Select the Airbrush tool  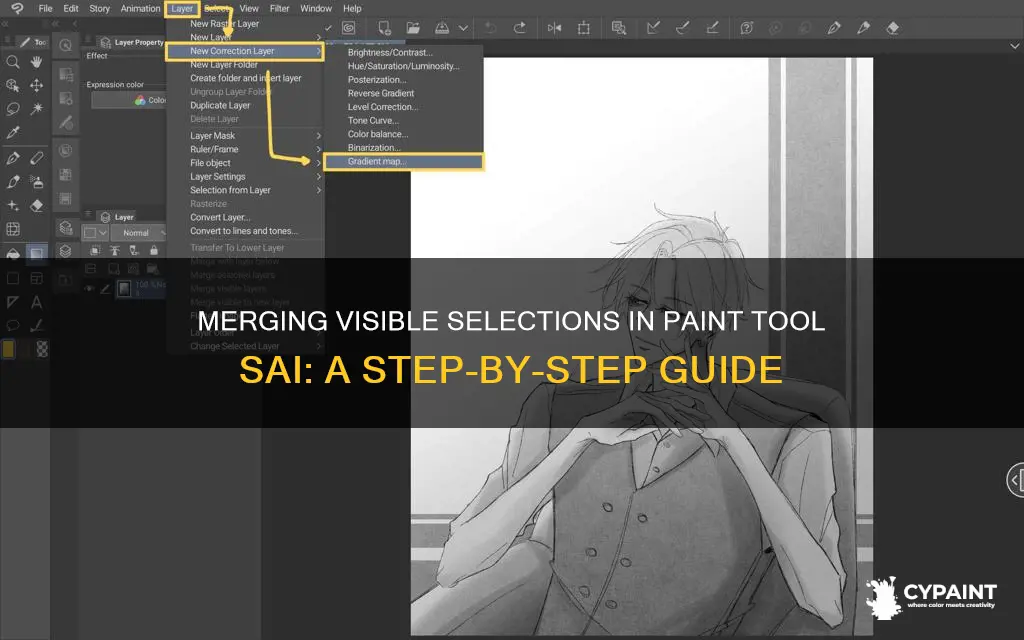pyautogui.click(x=37, y=182)
